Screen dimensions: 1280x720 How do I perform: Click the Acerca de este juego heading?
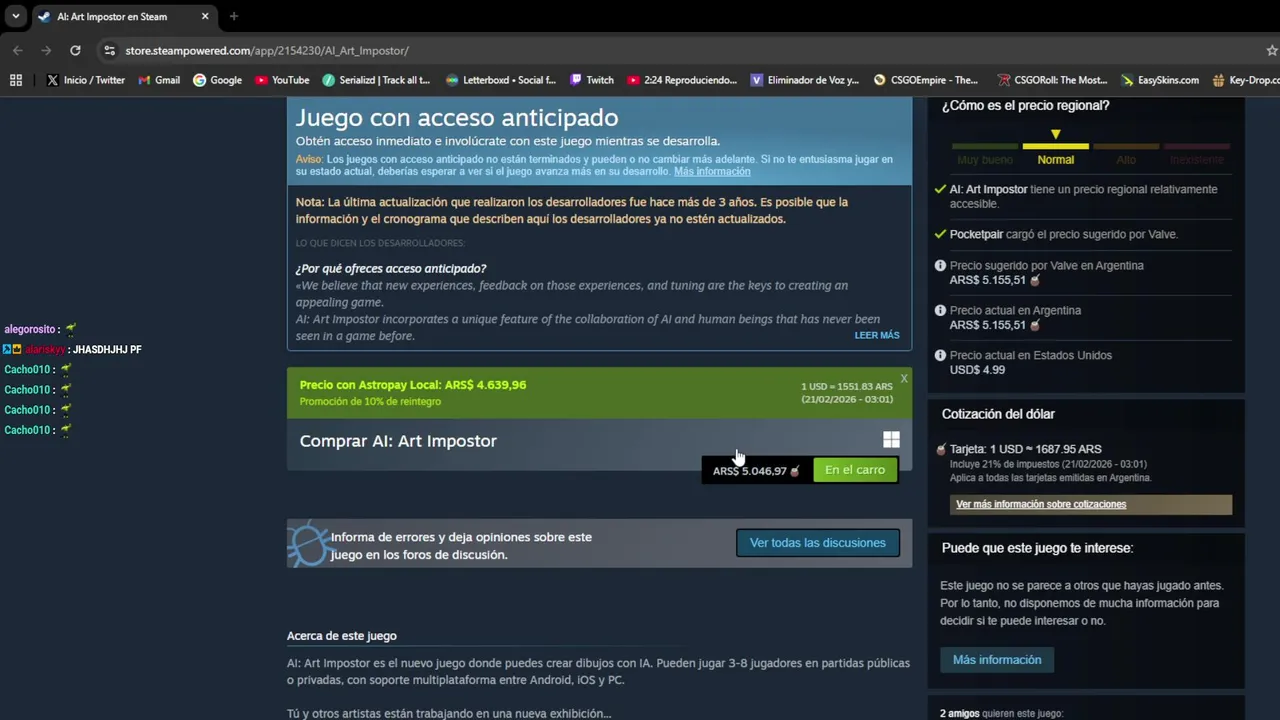coord(342,636)
